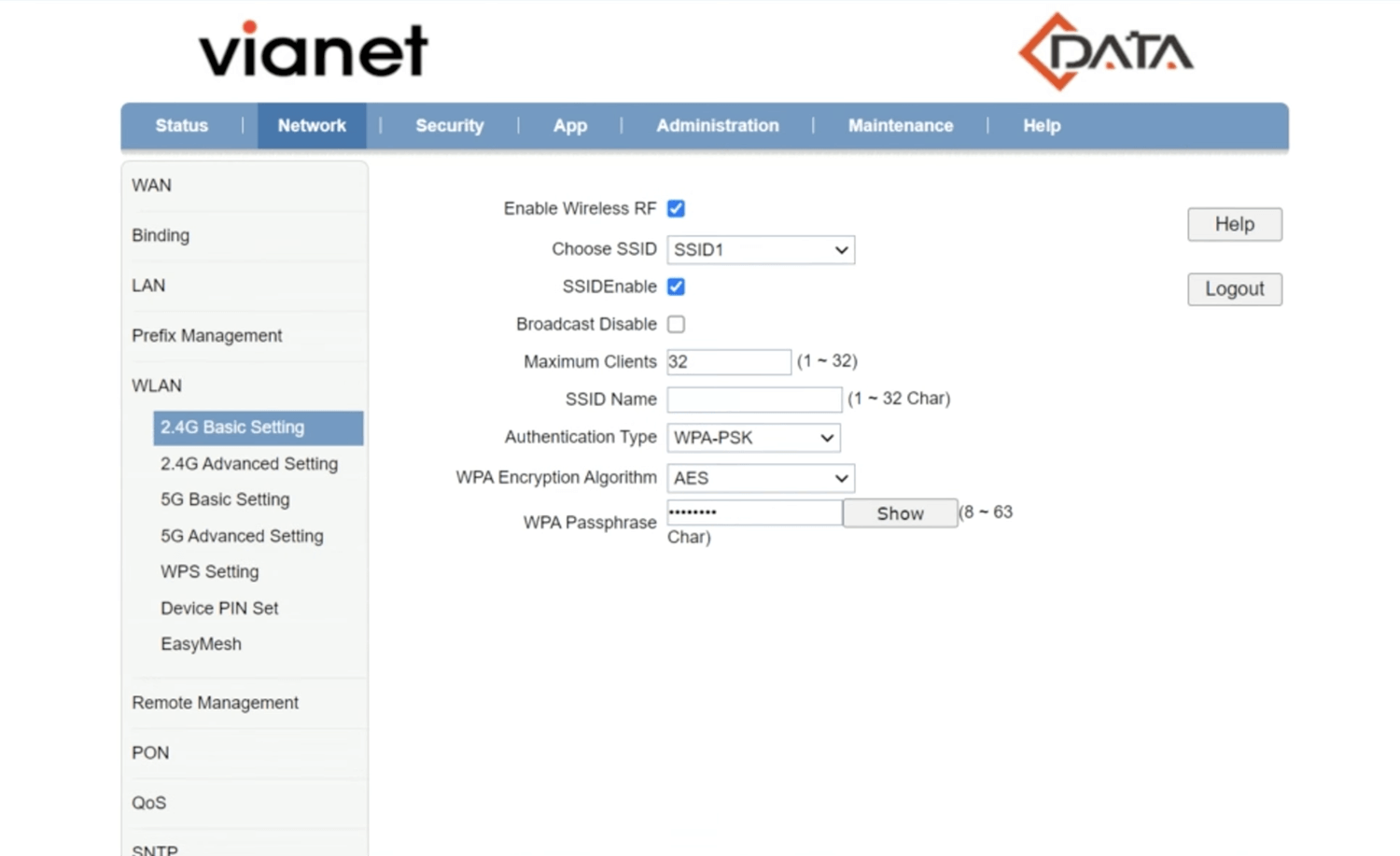The image size is (1400, 856).
Task: Click the Logout button
Action: tap(1234, 289)
